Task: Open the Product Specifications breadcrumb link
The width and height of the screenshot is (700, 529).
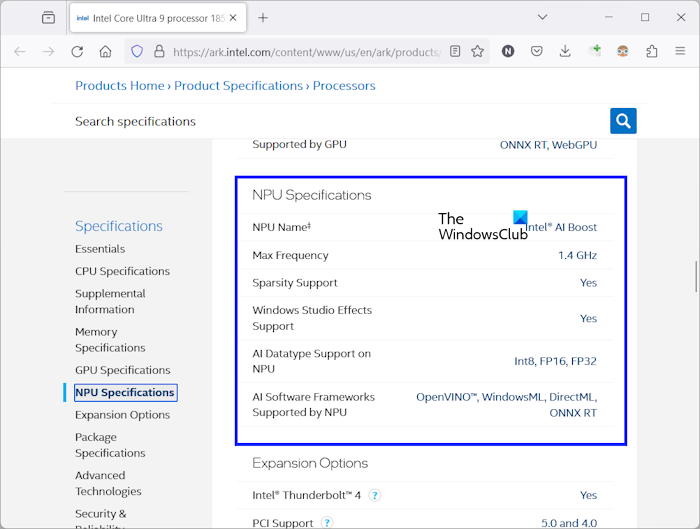Action: [238, 86]
